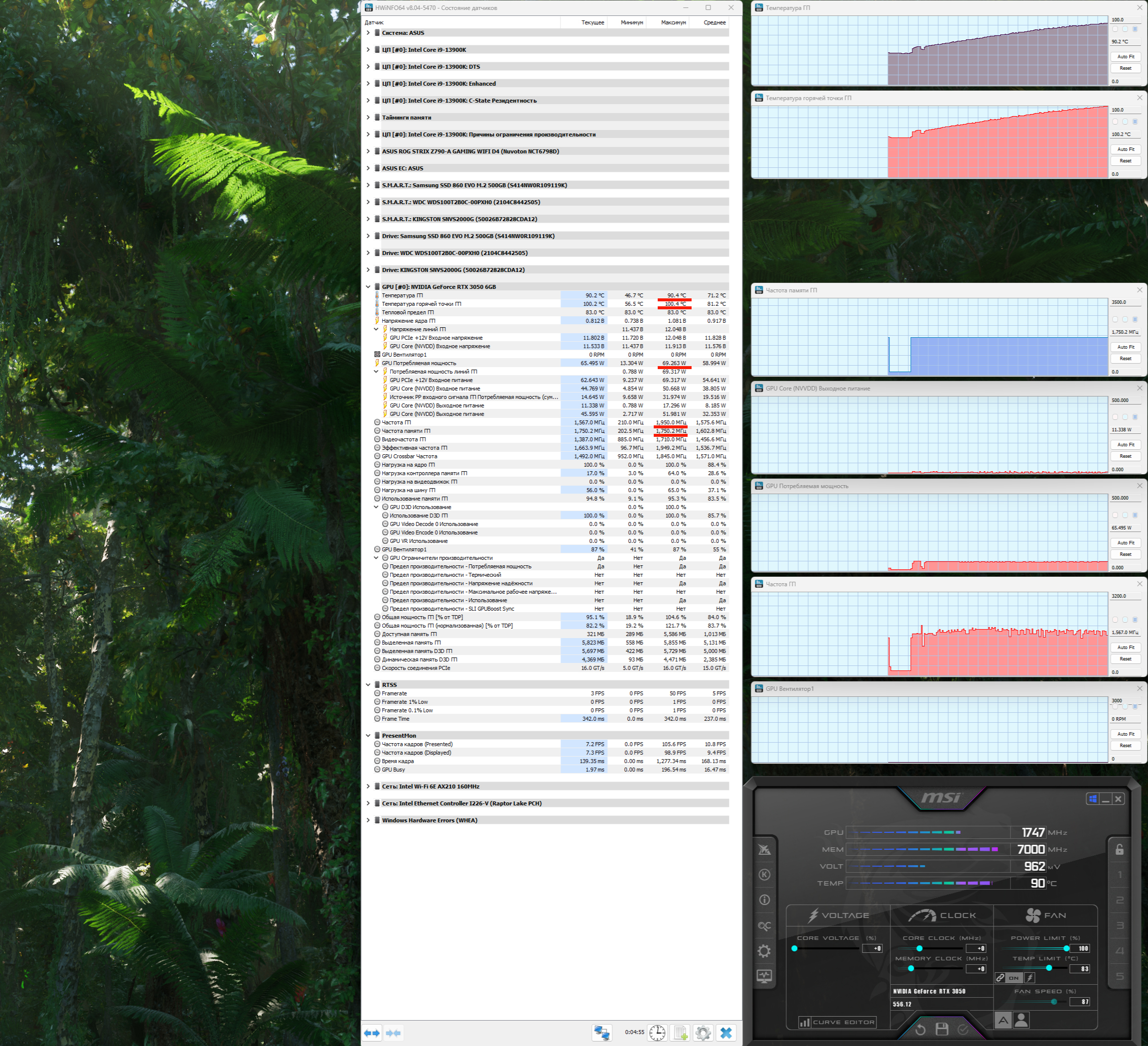Toggle user-defined fan control person icon
The width and height of the screenshot is (1148, 1046).
[x=1021, y=1021]
